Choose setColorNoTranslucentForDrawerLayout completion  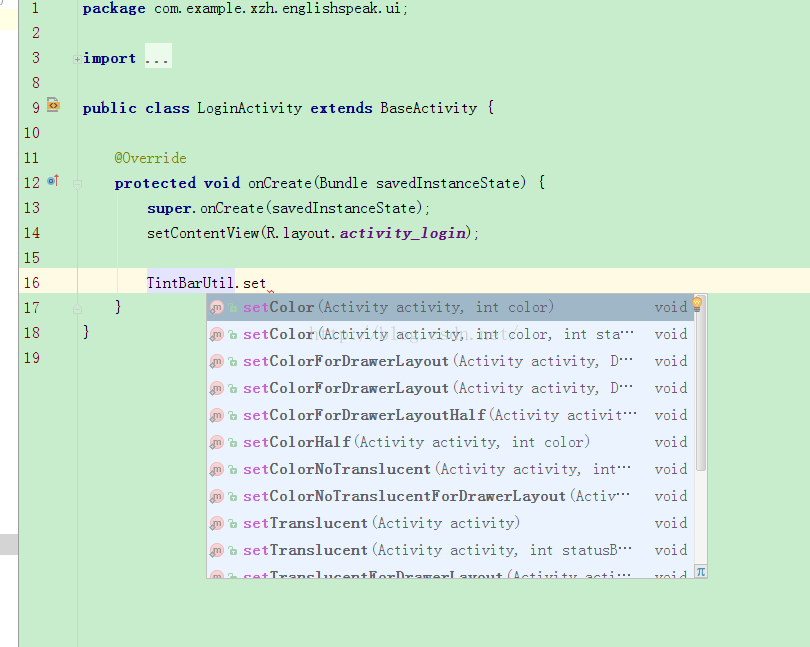click(x=450, y=496)
